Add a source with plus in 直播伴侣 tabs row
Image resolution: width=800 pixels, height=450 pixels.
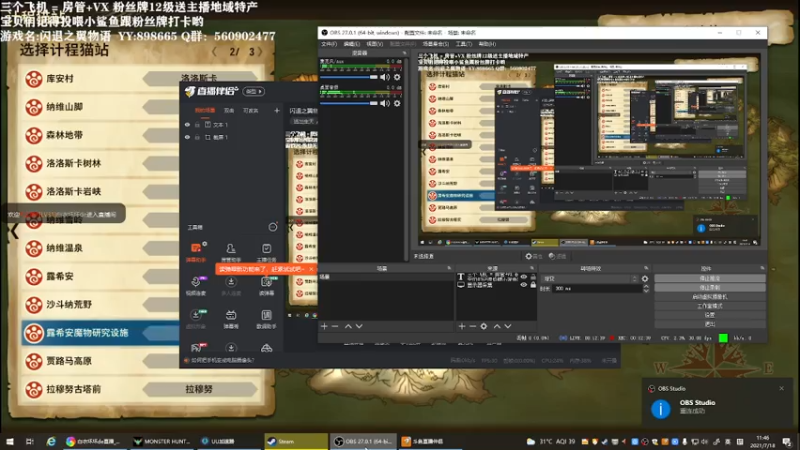coord(277,110)
